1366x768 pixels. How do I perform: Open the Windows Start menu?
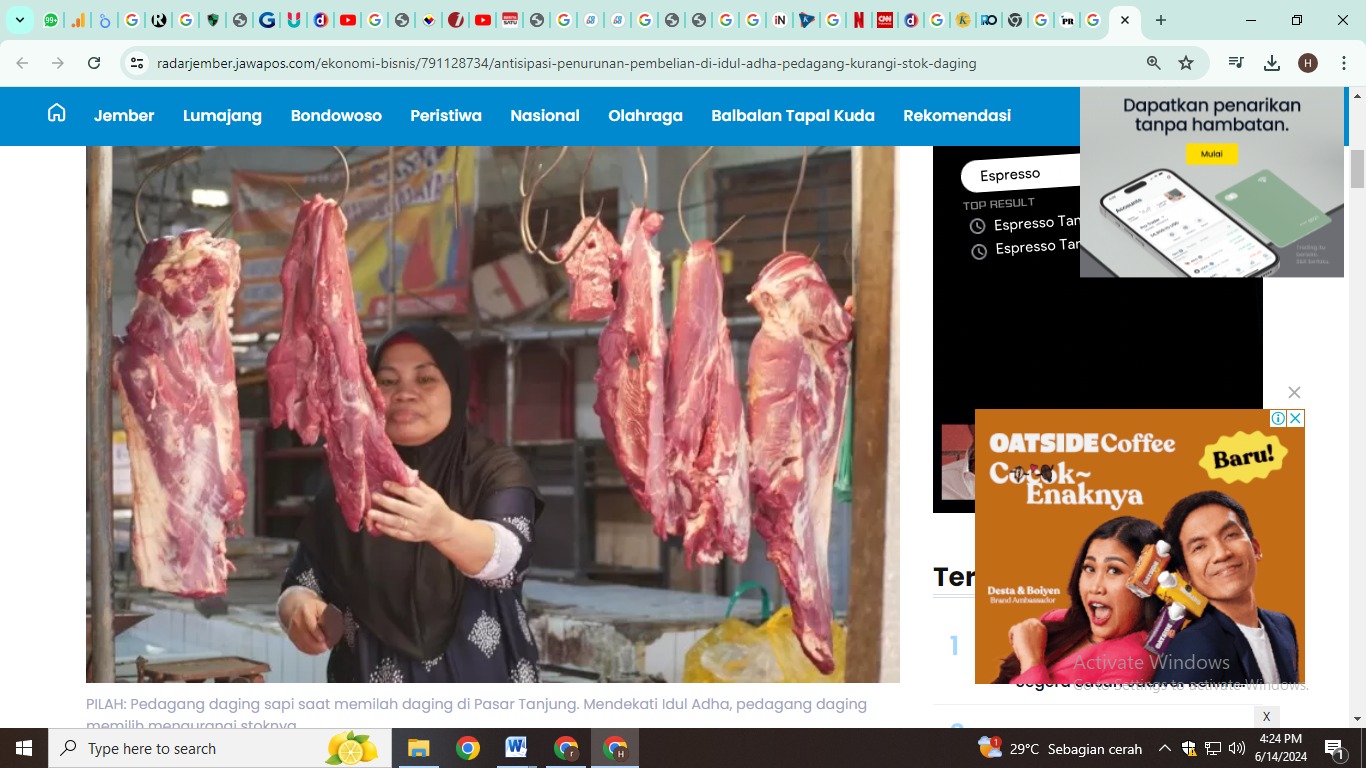pyautogui.click(x=23, y=748)
